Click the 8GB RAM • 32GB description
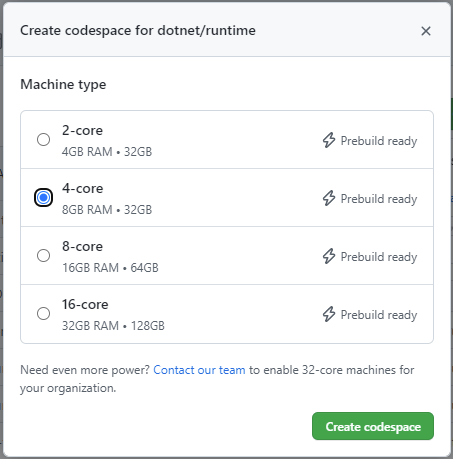453x459 pixels. (x=107, y=210)
